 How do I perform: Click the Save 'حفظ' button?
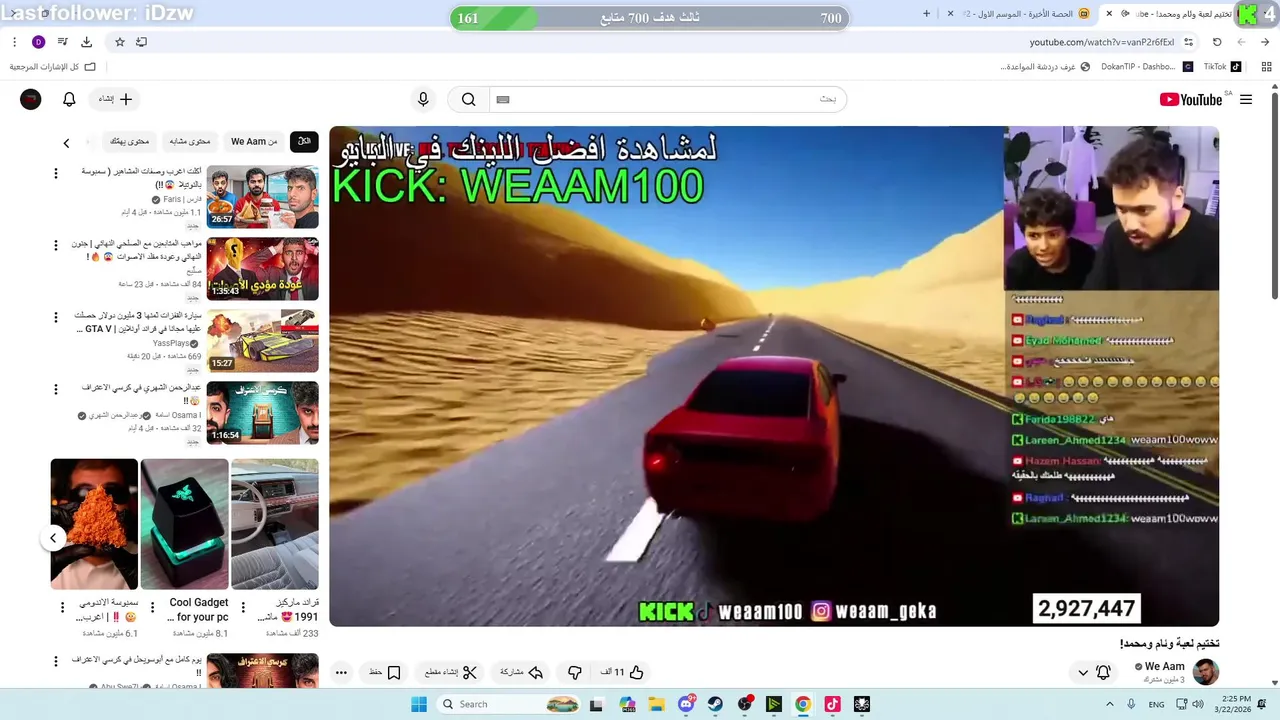coord(385,673)
